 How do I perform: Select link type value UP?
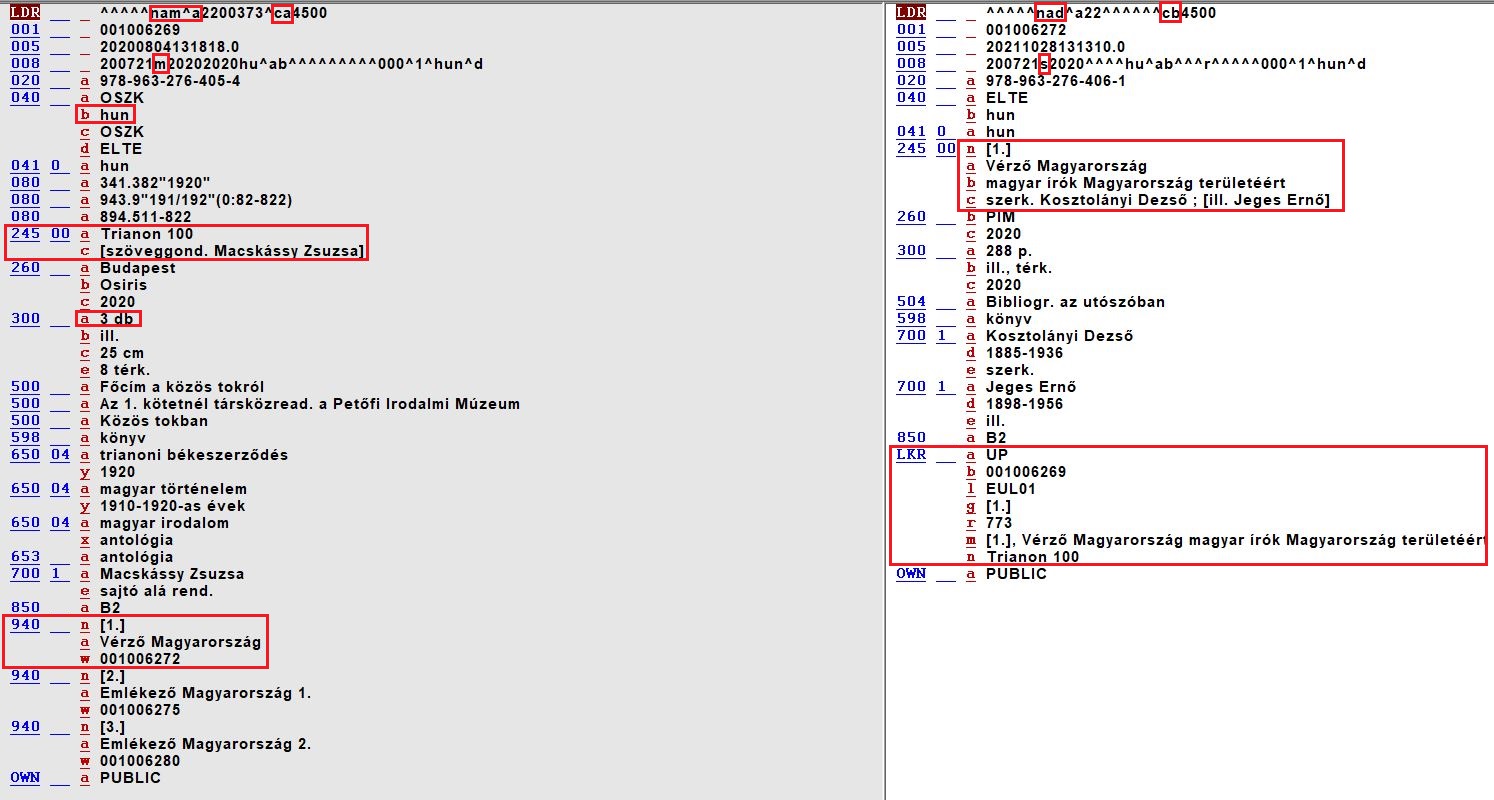(x=997, y=455)
